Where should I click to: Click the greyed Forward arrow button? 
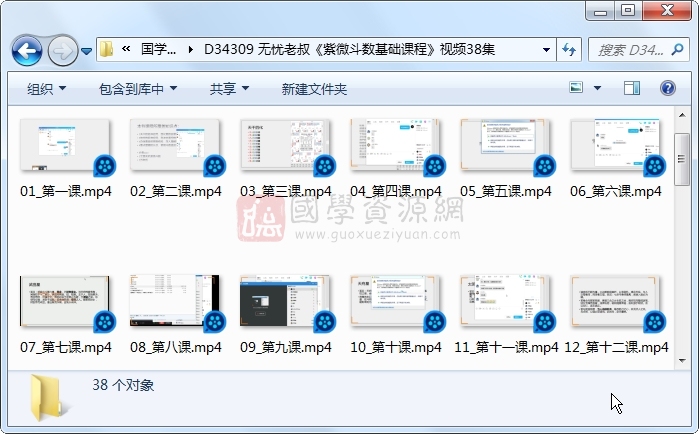62,51
